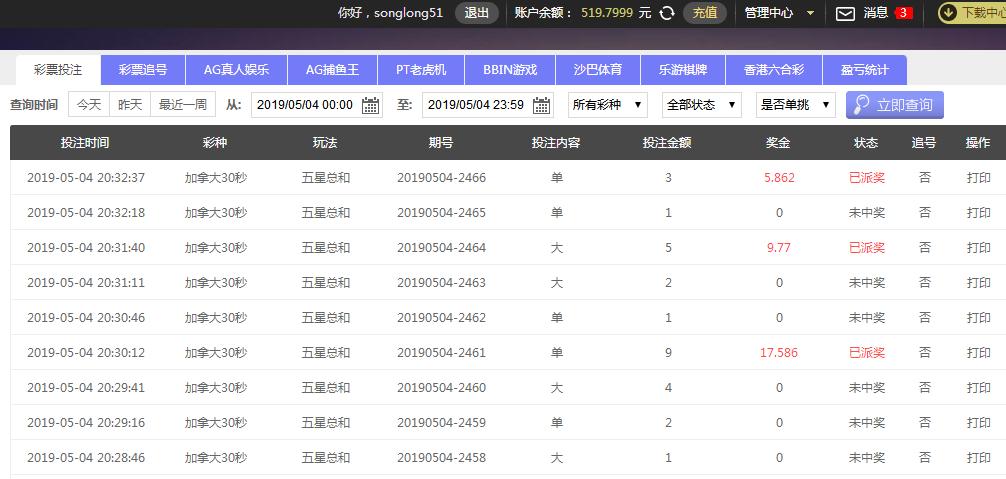
Task: Click the start date input field
Action: tap(305, 105)
